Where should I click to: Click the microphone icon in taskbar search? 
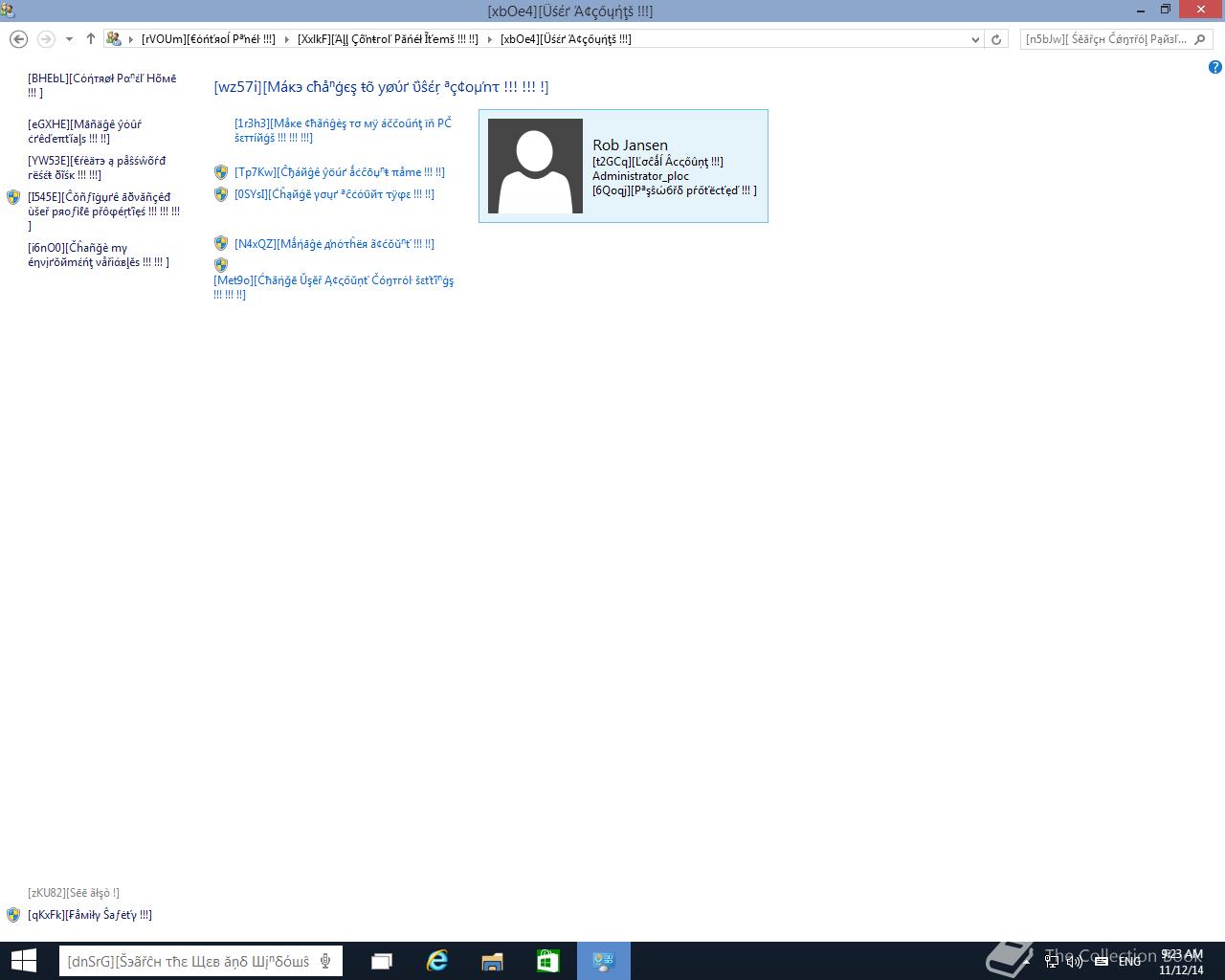click(326, 961)
